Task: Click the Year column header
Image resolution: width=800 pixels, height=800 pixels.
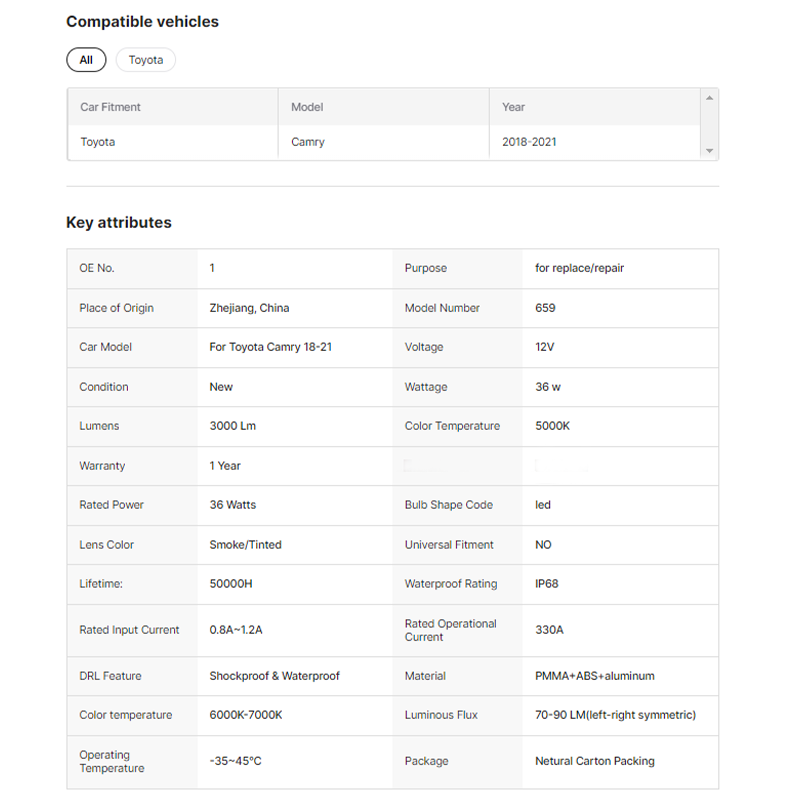Action: point(513,107)
